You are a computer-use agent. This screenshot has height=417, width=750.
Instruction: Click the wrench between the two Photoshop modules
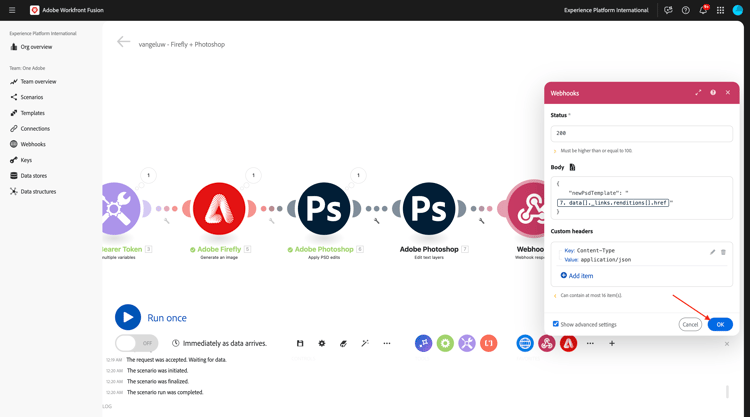click(376, 221)
